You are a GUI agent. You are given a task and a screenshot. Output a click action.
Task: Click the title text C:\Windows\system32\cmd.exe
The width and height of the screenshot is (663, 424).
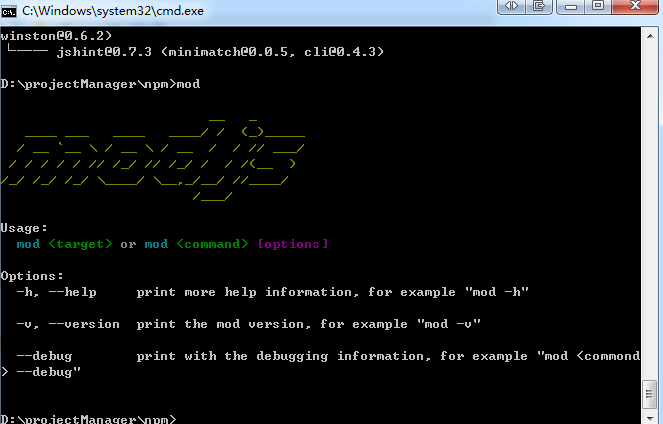[x=113, y=11]
